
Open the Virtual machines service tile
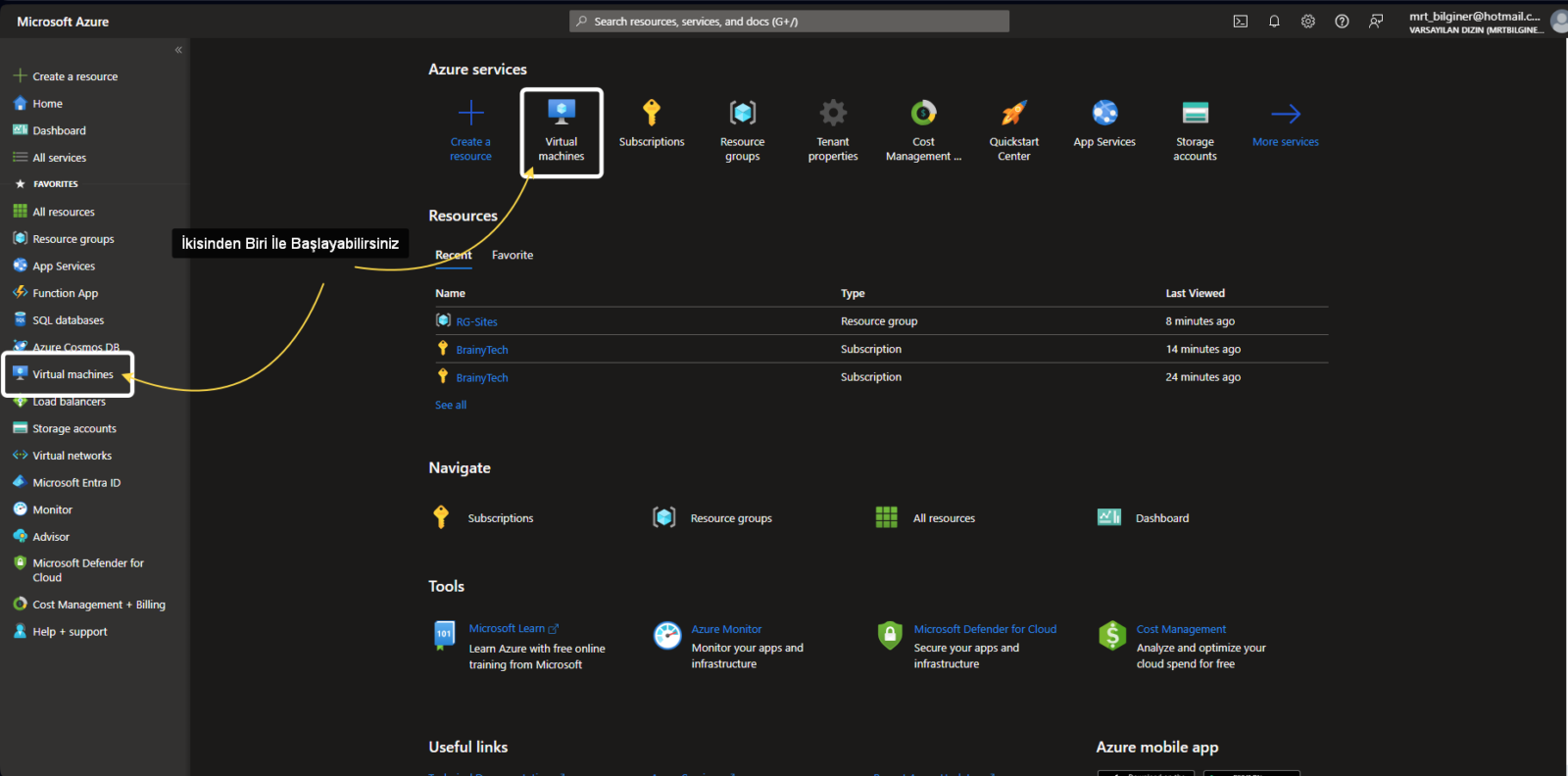(x=562, y=131)
